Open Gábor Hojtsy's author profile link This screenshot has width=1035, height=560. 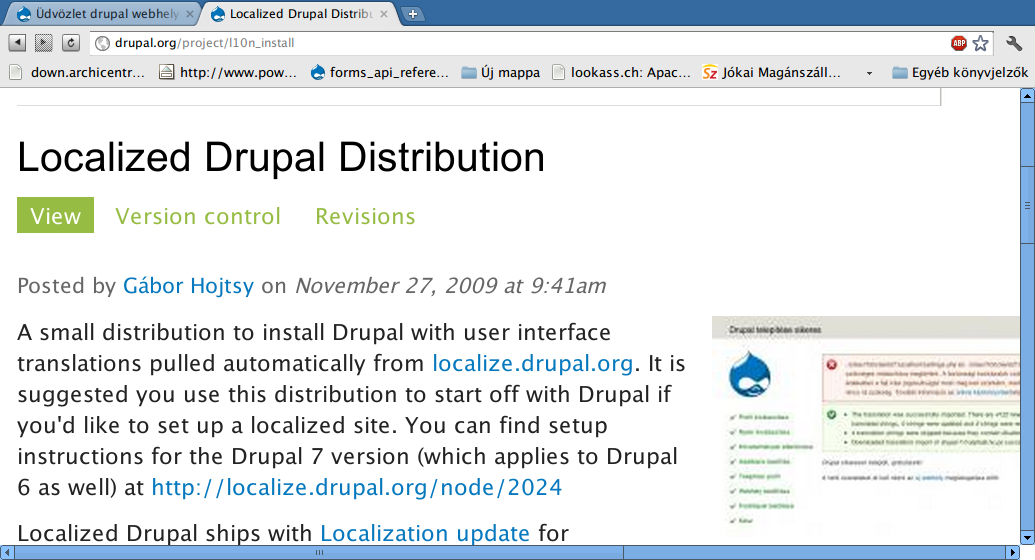[188, 285]
